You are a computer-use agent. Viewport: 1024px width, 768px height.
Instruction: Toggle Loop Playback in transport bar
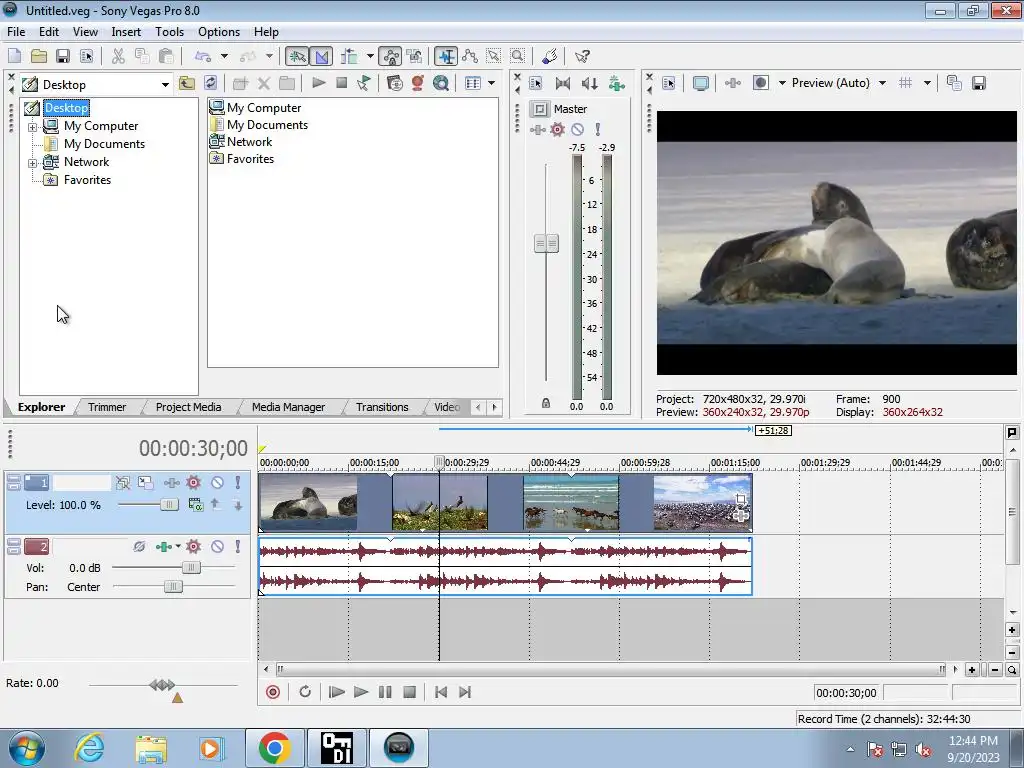305,692
